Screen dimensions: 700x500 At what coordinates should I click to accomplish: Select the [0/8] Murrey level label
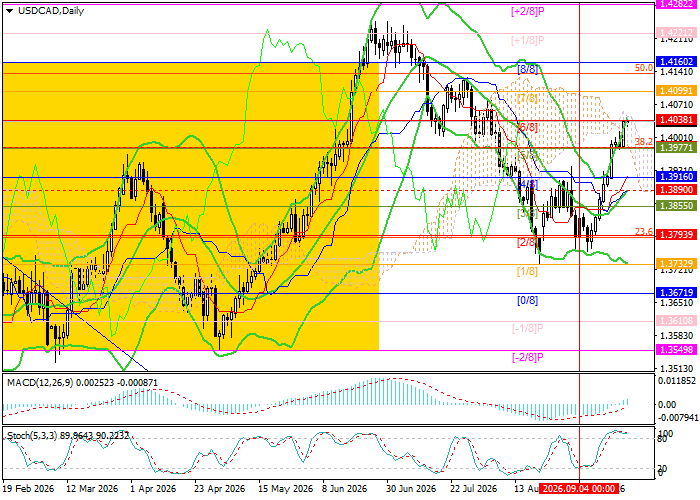(527, 300)
